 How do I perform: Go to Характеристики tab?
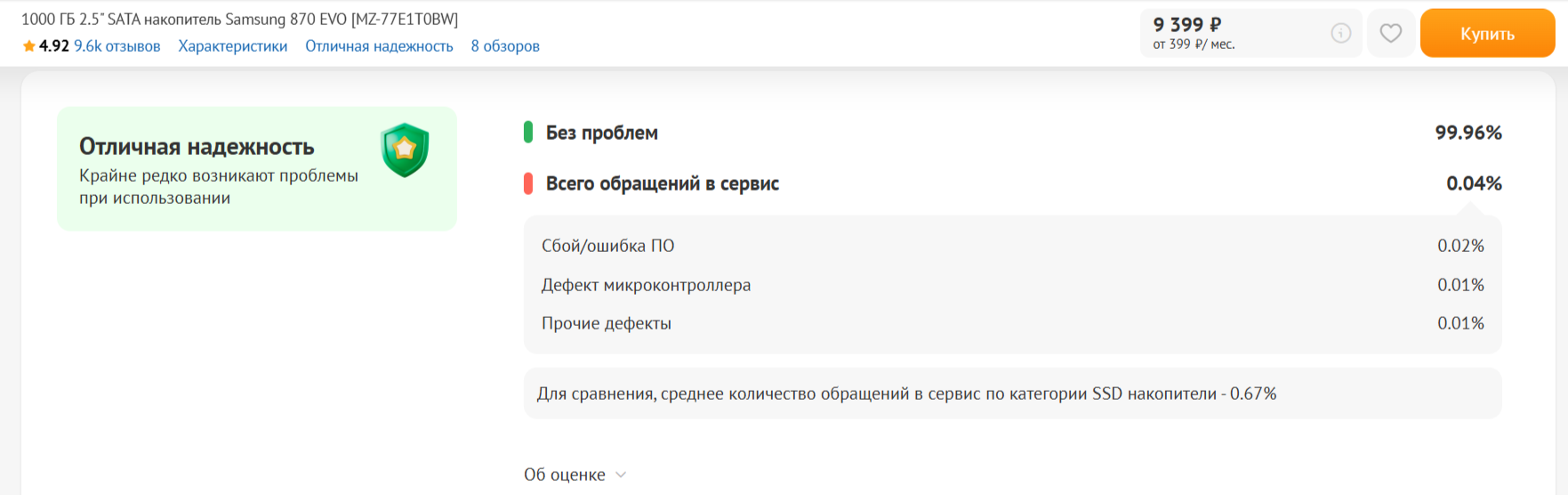233,46
